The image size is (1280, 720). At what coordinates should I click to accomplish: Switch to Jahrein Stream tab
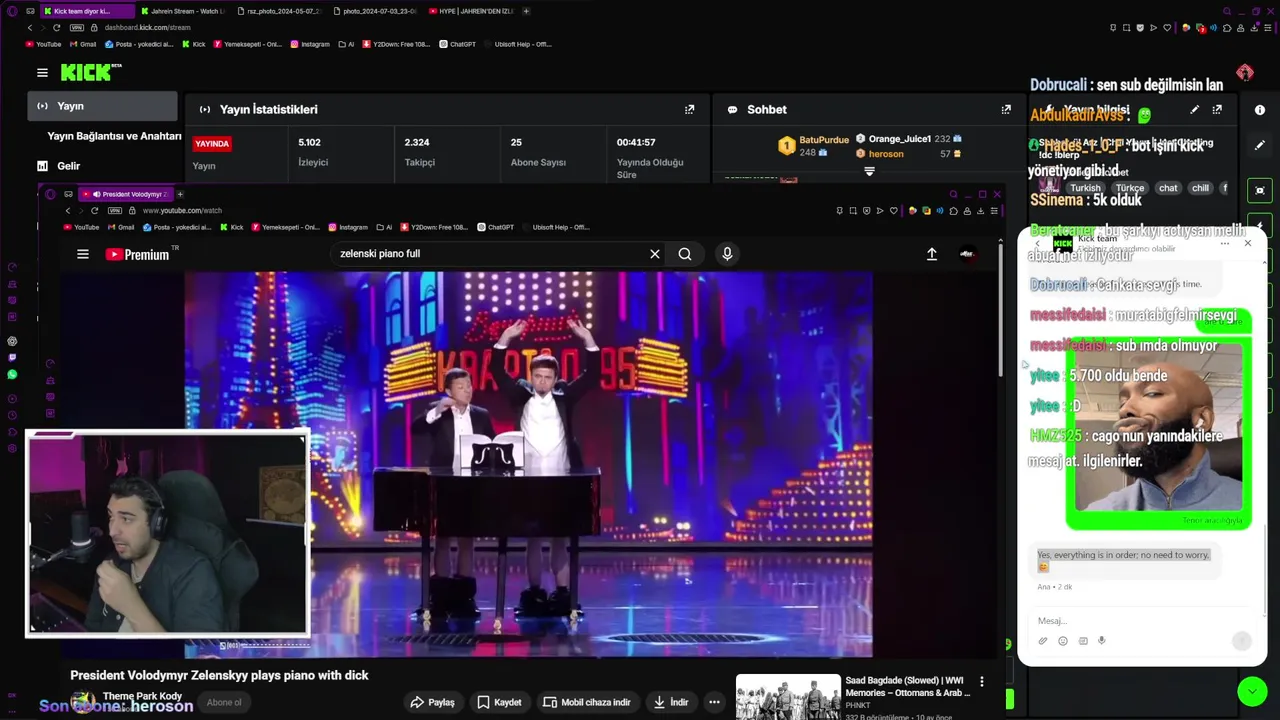coord(181,11)
